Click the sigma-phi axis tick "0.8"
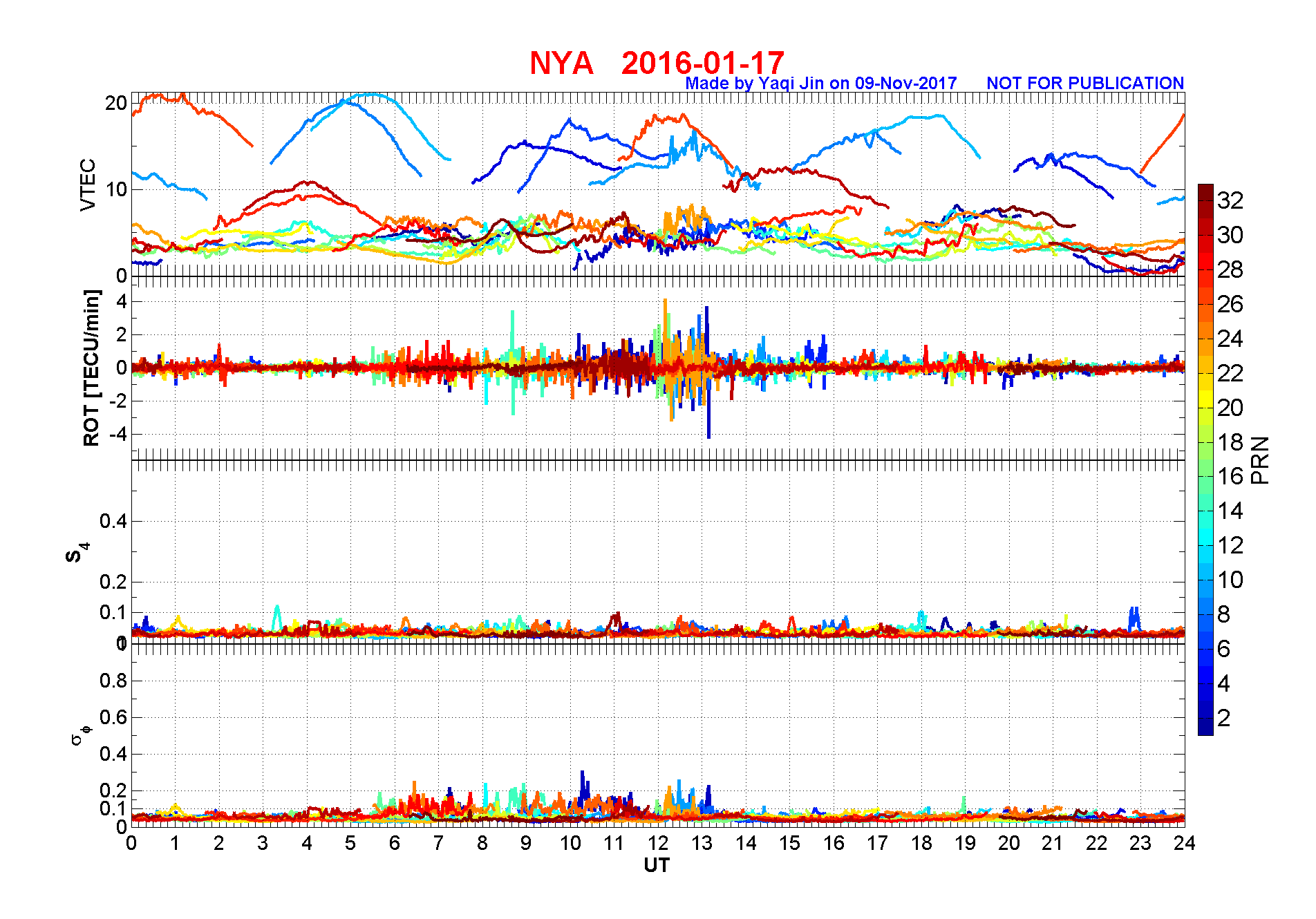Image resolution: width=1316 pixels, height=919 pixels. pos(113,681)
